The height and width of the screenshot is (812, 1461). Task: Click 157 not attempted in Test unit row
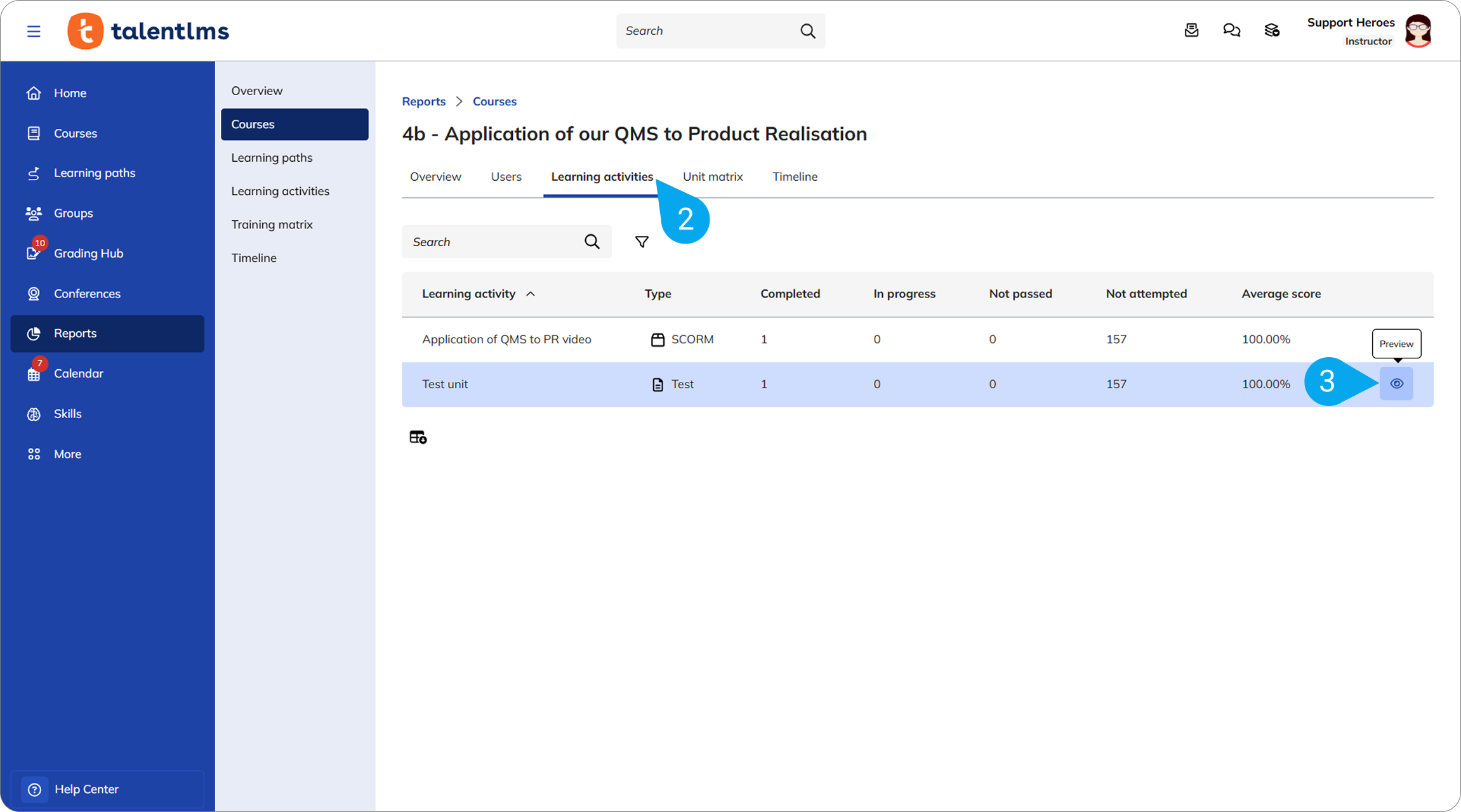[x=1116, y=384]
